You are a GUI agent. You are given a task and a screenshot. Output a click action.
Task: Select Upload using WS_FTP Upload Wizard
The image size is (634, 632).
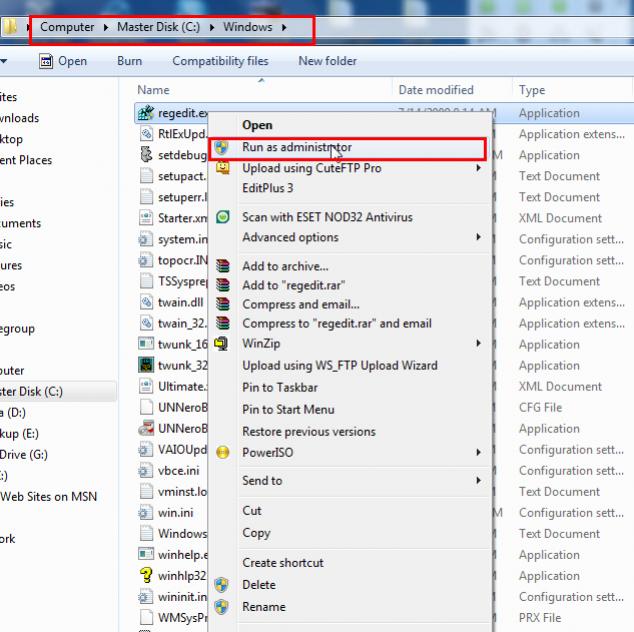(340, 366)
